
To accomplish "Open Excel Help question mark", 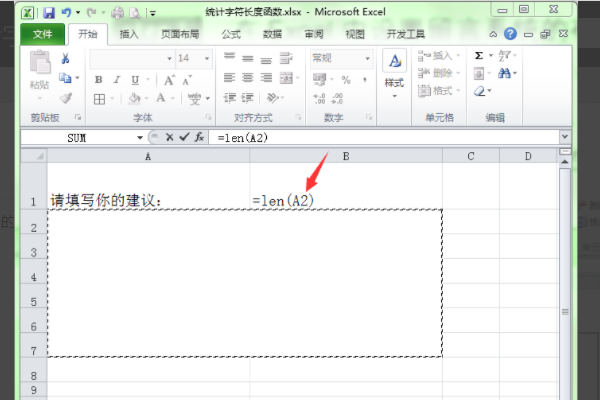I will pos(510,34).
